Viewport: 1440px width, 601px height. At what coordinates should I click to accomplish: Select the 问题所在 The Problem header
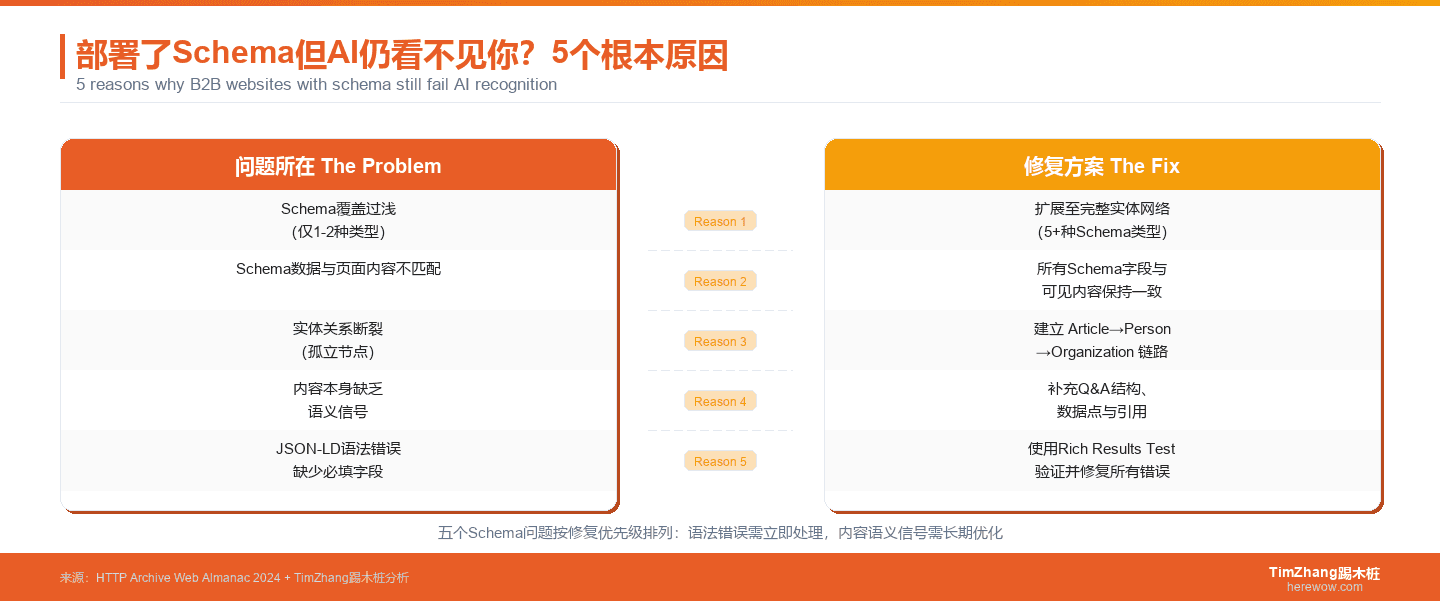(x=339, y=165)
